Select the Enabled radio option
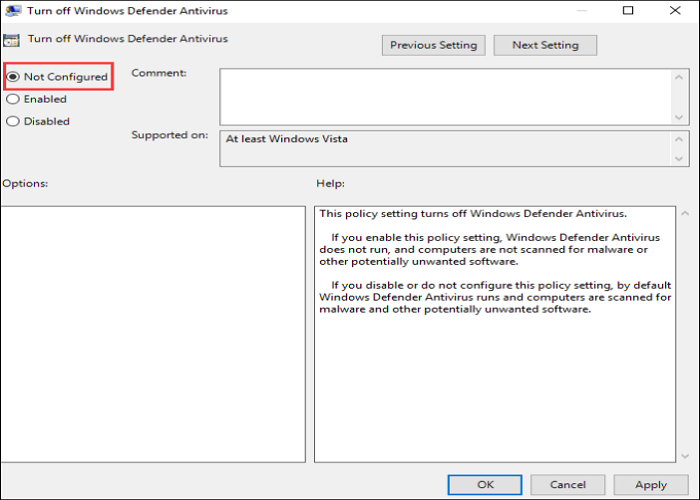The height and width of the screenshot is (500, 700). 13,99
